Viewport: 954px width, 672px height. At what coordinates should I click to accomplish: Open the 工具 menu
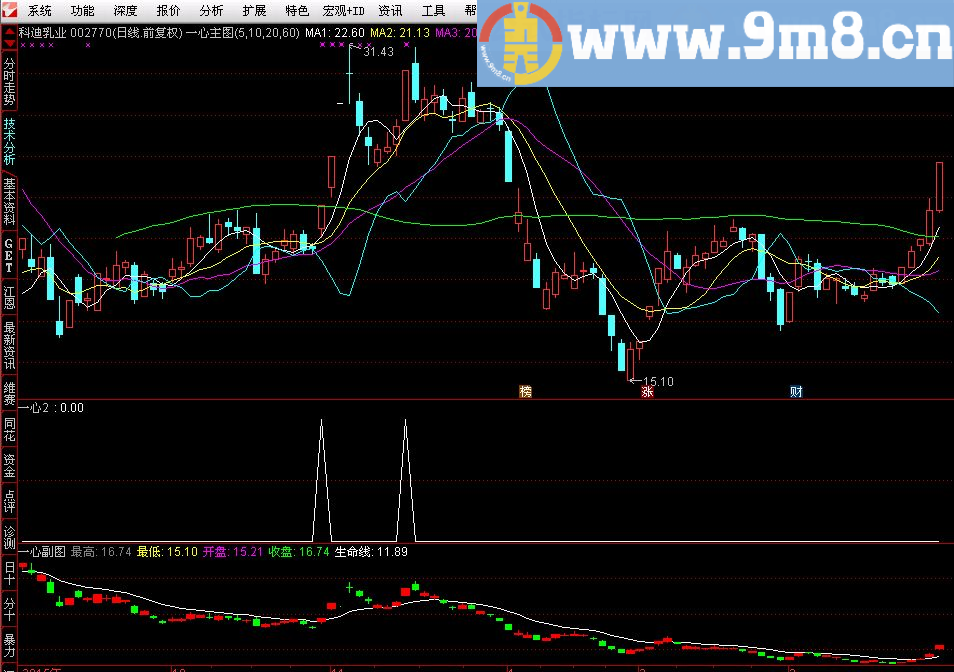433,12
